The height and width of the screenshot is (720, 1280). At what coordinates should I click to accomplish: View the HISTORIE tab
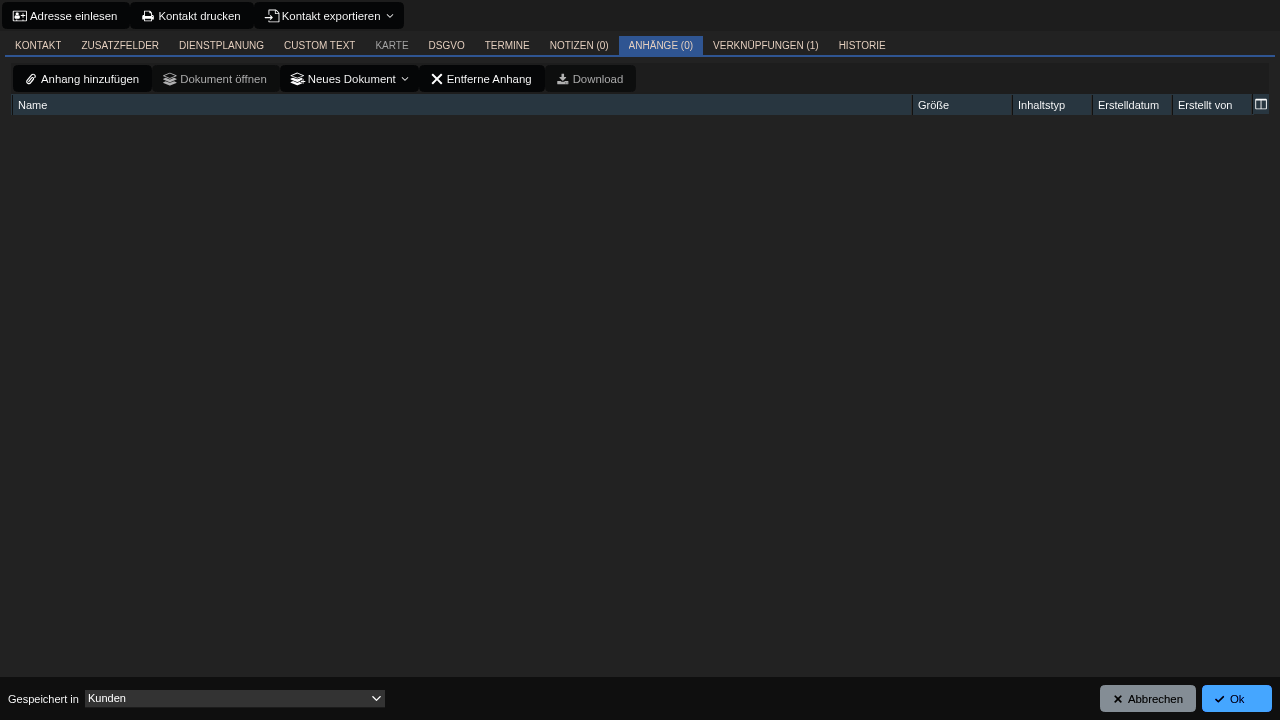862,46
